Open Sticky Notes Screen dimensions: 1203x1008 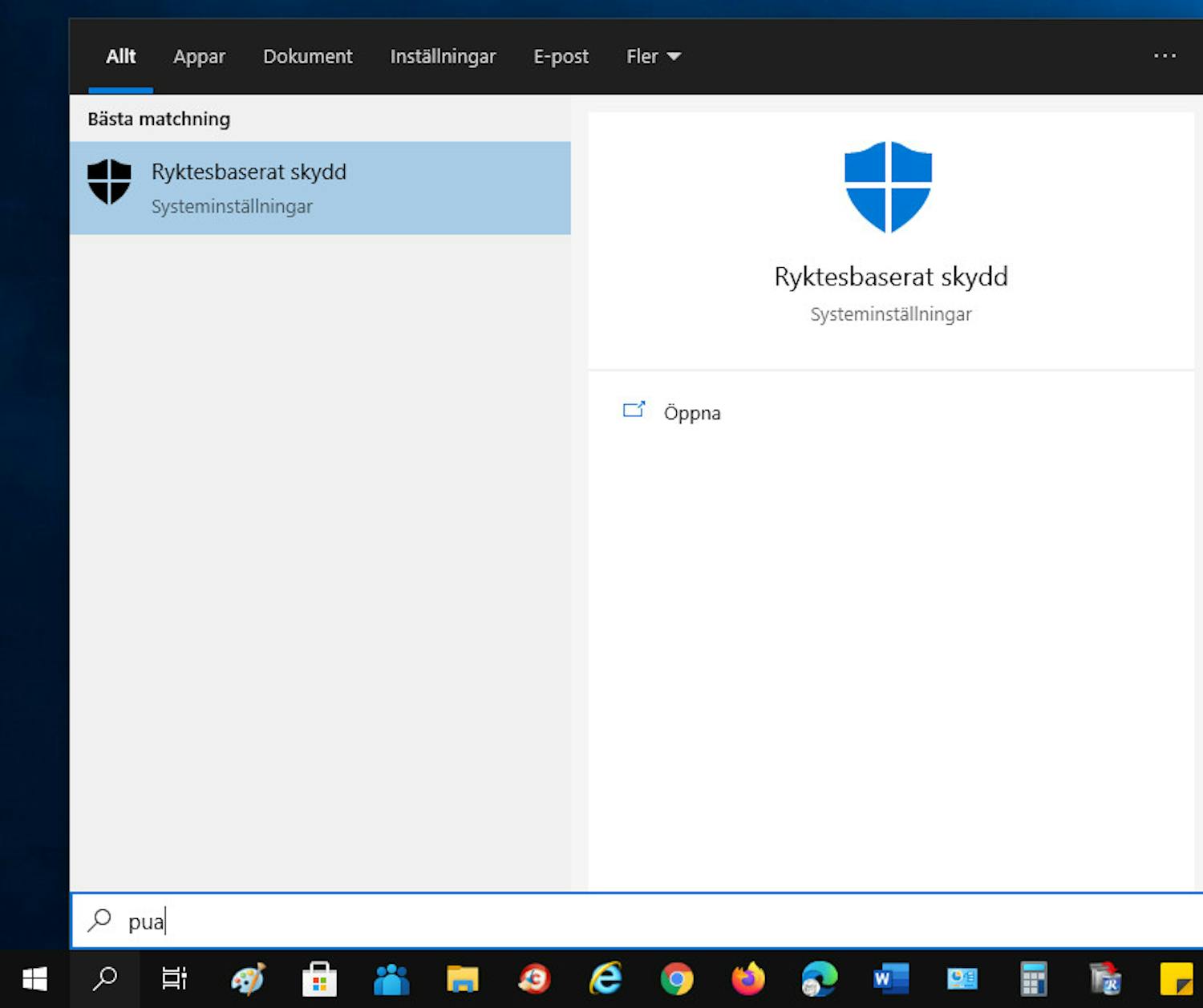(x=1175, y=979)
